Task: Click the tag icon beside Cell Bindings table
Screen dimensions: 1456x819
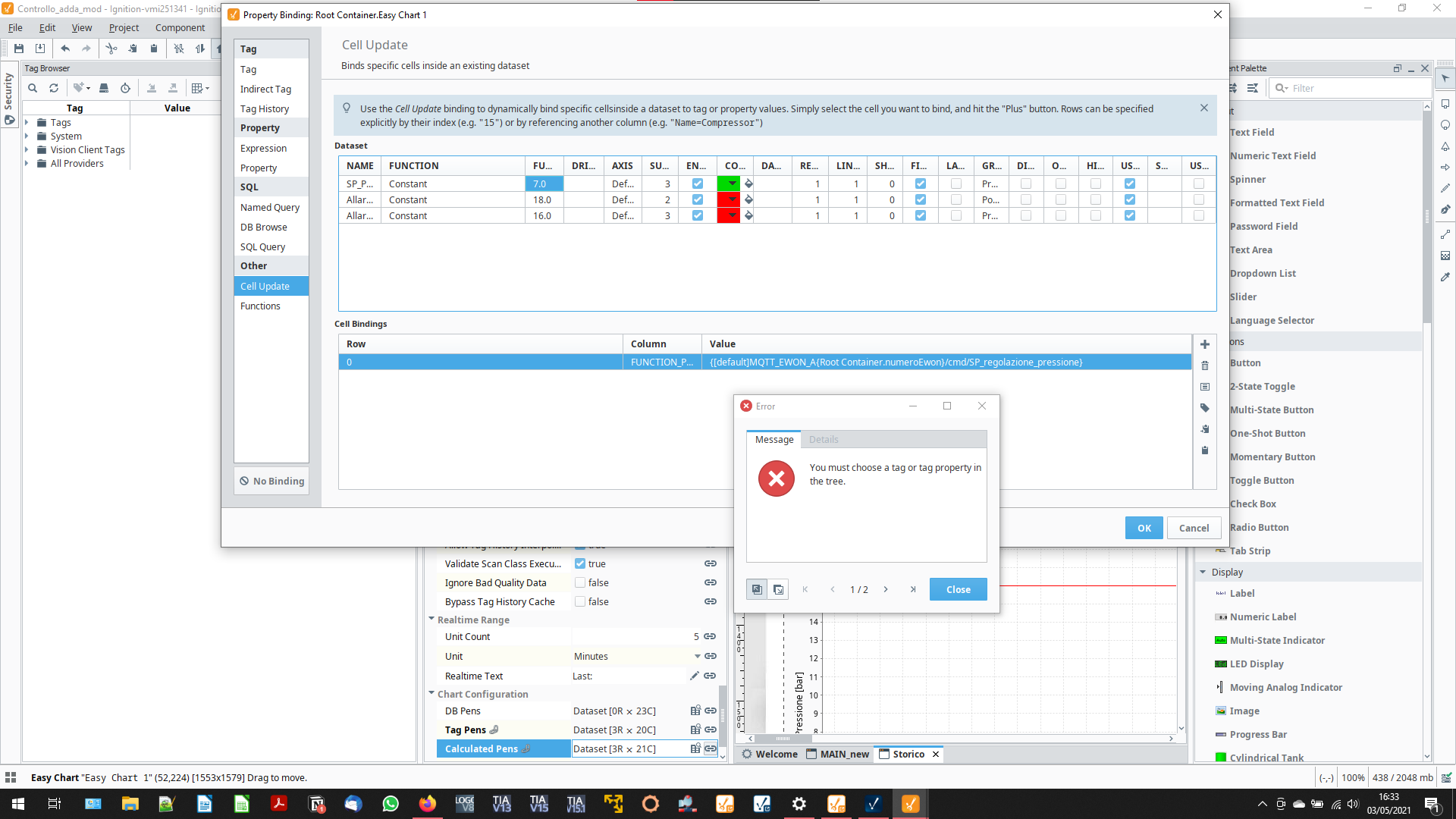Action: pos(1205,408)
